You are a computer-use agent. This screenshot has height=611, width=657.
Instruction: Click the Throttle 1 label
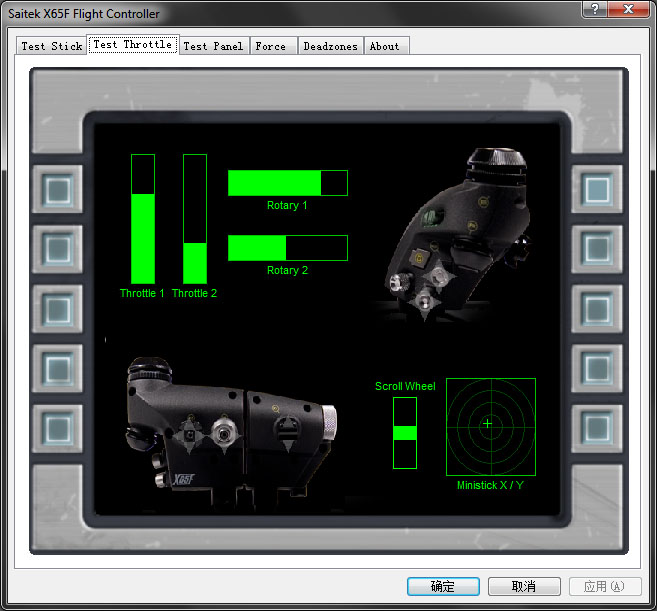(x=142, y=293)
